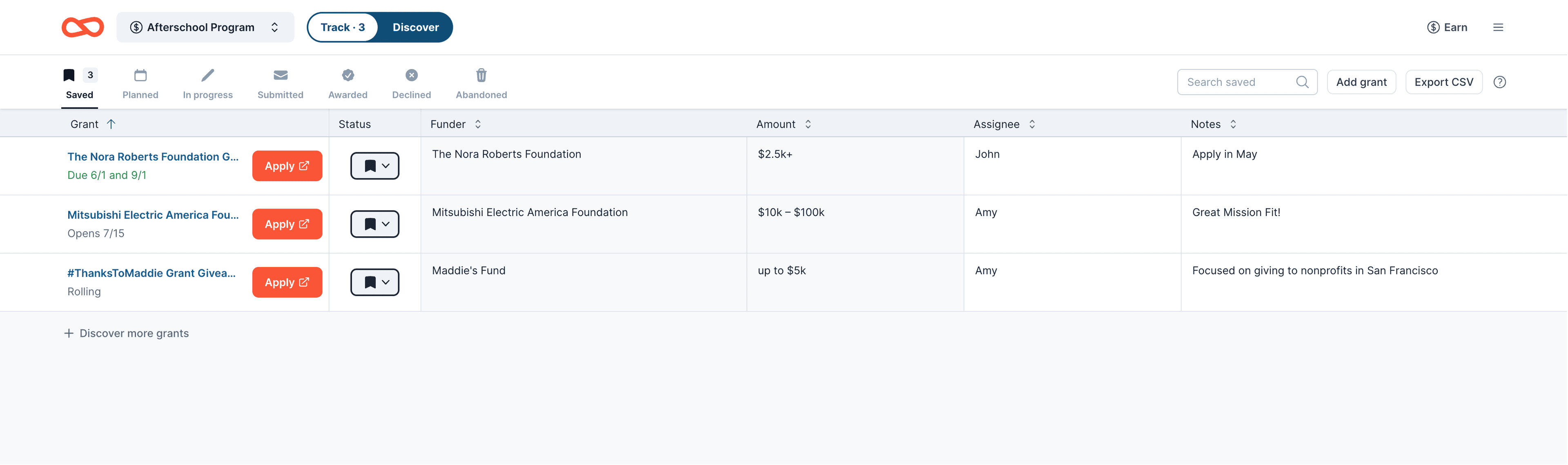This screenshot has width=1568, height=465.
Task: Sort the table by Amount
Action: tap(808, 124)
